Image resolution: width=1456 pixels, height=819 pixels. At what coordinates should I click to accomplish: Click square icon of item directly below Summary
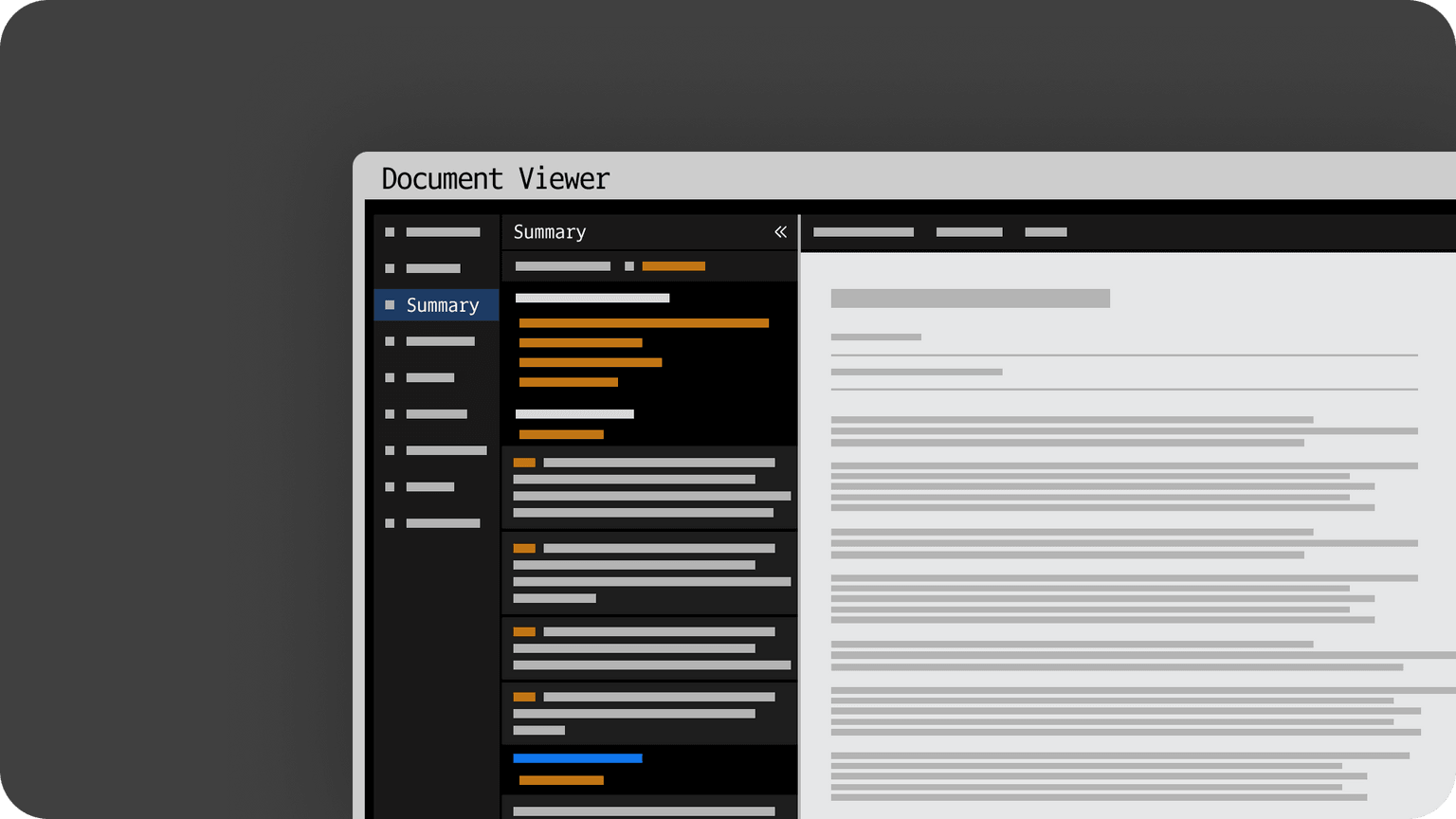[x=390, y=341]
